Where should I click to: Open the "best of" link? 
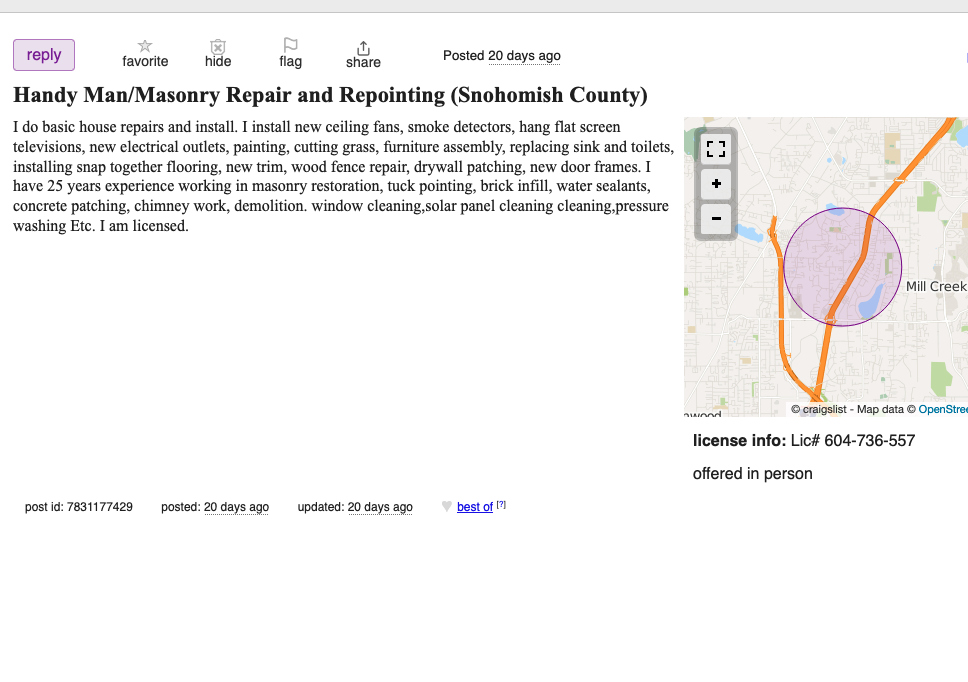click(474, 507)
